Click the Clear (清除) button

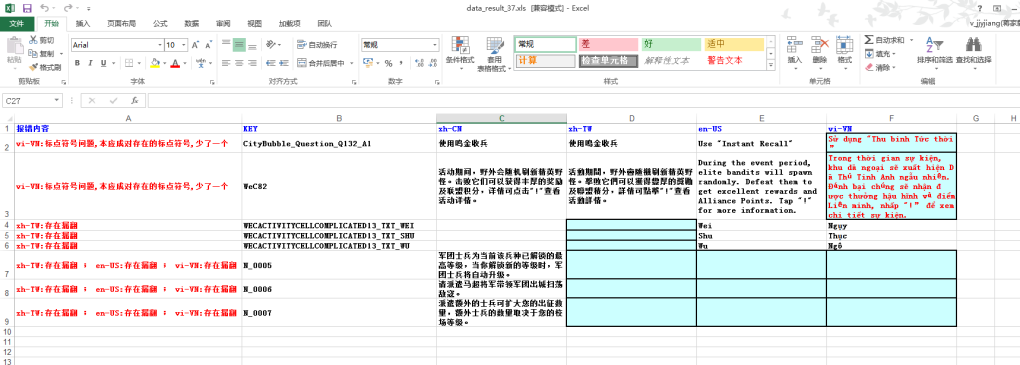(881, 67)
